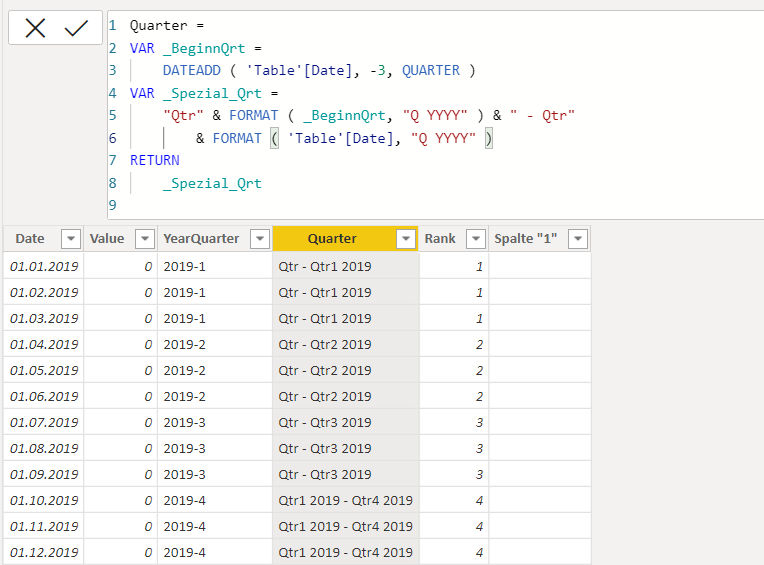
Task: Select the date cell 01.06.2019
Action: 43,396
